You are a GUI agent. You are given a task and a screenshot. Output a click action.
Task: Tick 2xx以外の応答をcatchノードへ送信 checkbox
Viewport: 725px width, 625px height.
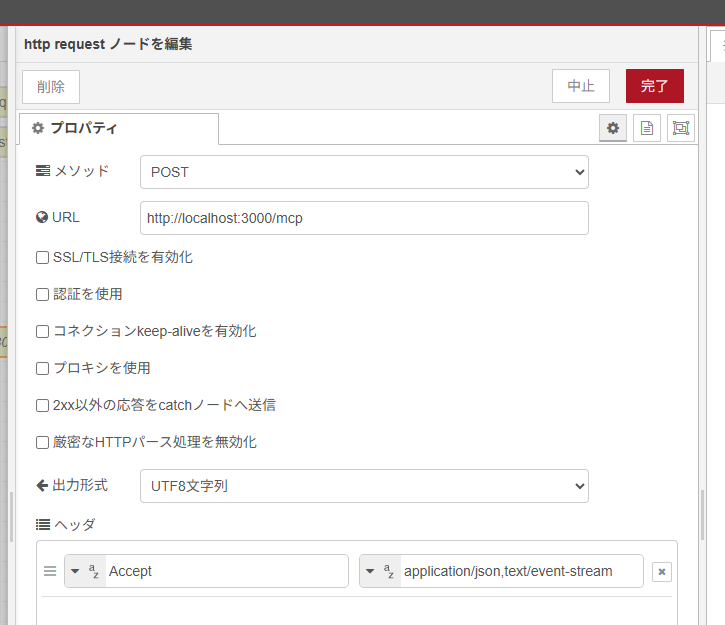(43, 405)
